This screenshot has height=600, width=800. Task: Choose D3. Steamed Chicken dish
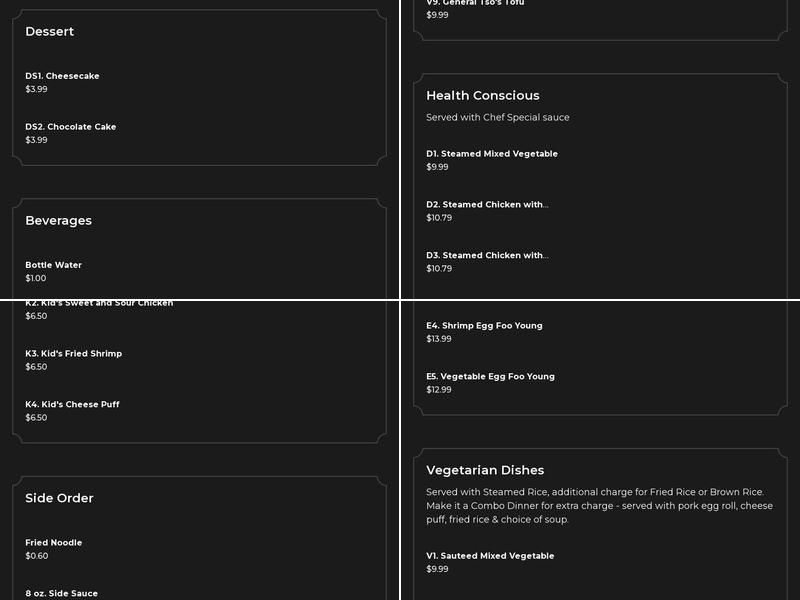pos(487,256)
